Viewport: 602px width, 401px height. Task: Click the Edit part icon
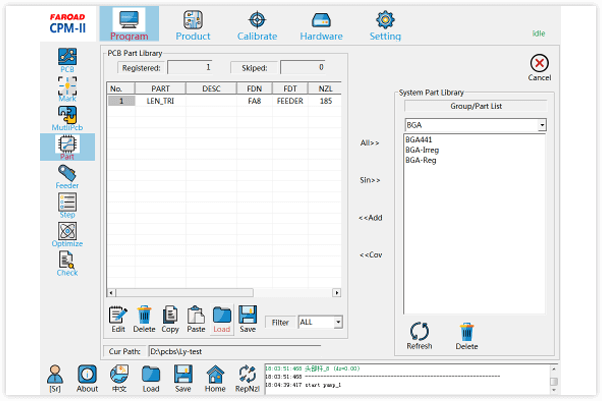click(118, 319)
